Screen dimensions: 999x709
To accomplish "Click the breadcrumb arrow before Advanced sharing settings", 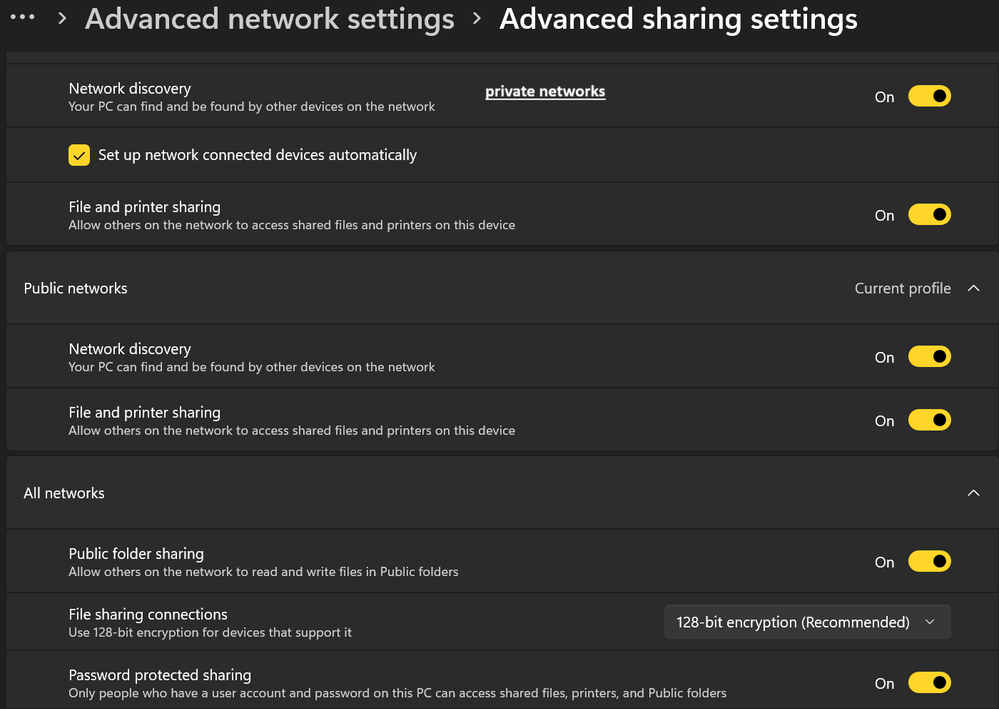I will click(x=477, y=18).
